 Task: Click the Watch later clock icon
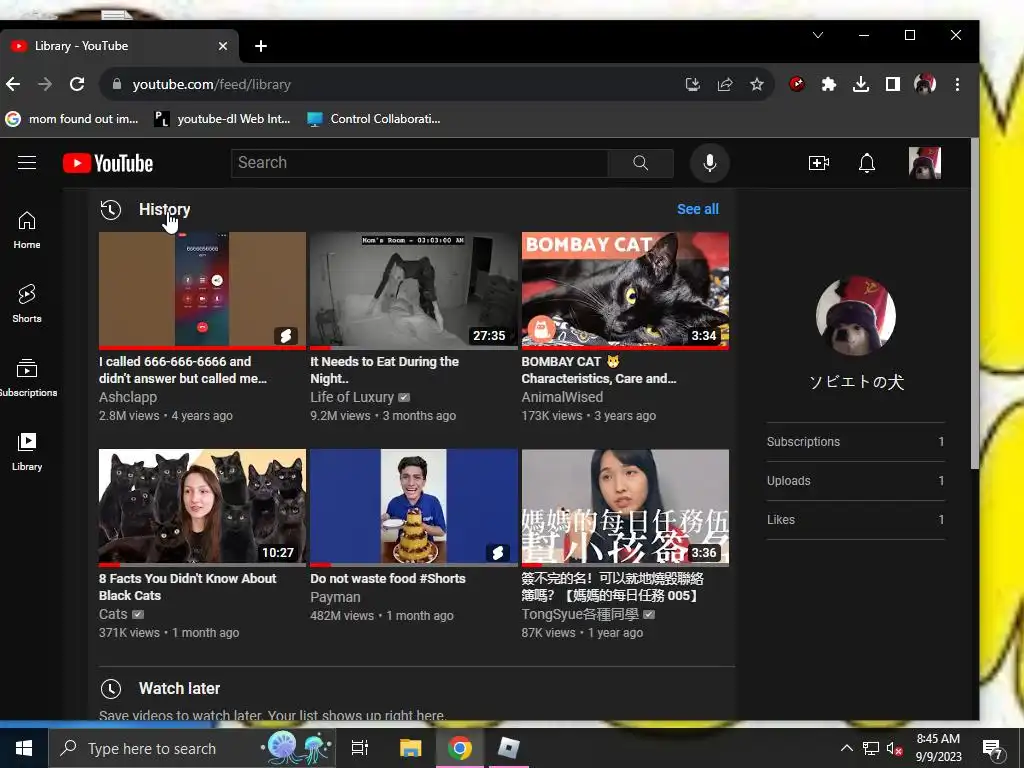[110, 688]
